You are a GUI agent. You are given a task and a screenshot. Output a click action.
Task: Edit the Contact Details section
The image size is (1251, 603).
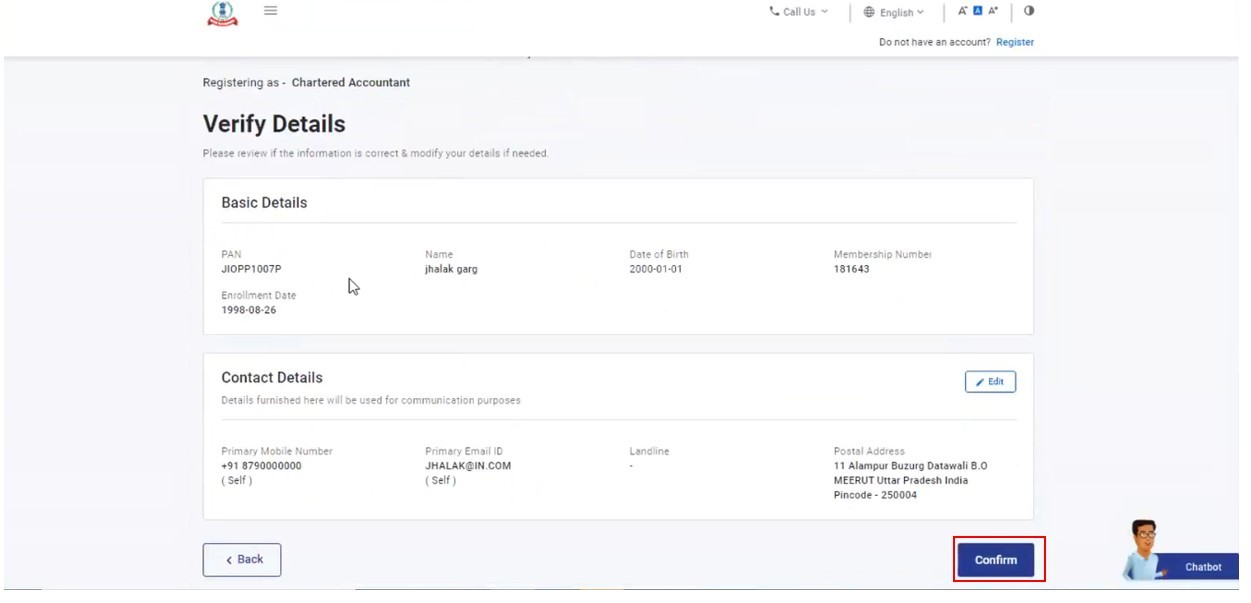(x=990, y=382)
